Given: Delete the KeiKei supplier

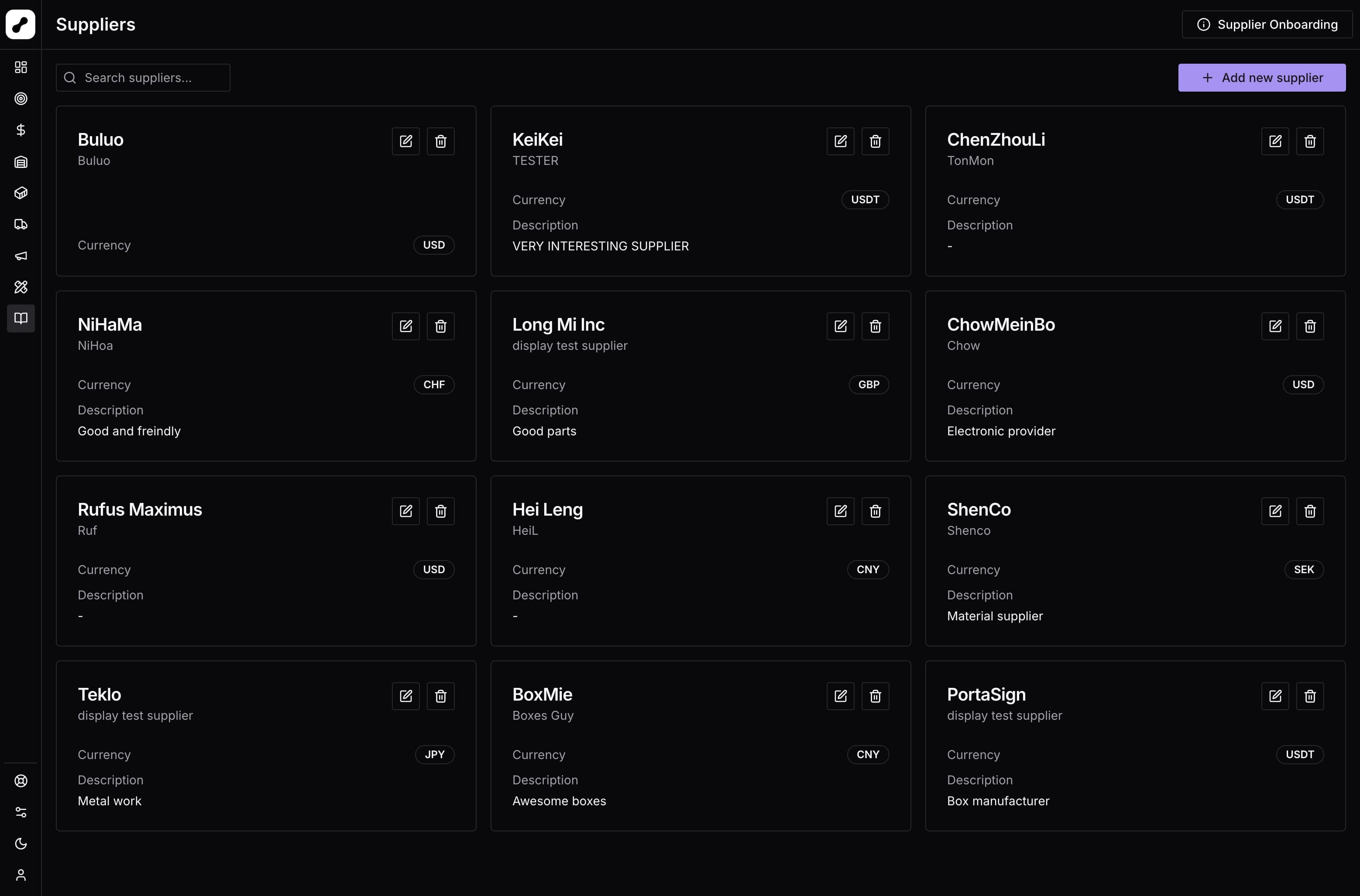Looking at the screenshot, I should click(875, 141).
